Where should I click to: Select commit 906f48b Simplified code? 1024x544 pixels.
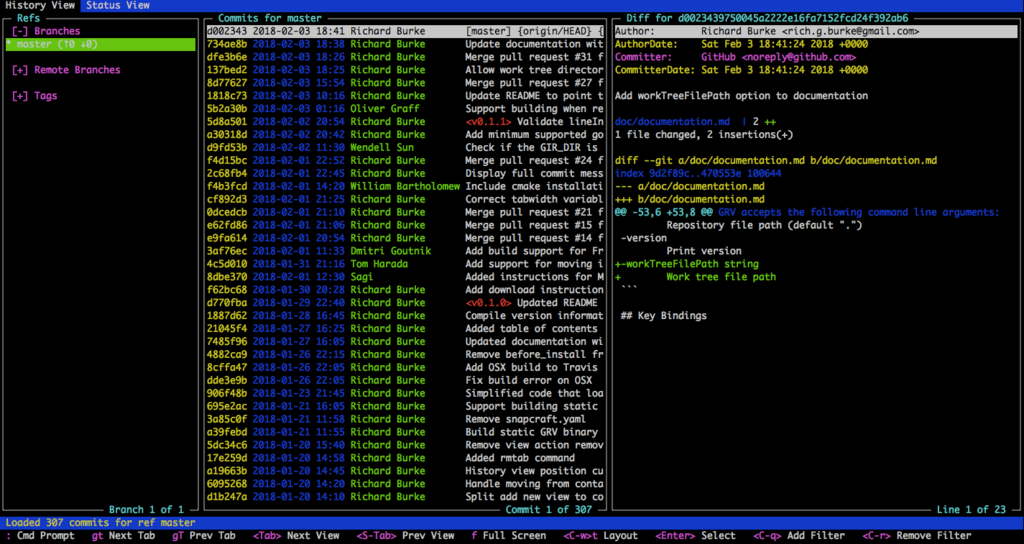tap(406, 393)
